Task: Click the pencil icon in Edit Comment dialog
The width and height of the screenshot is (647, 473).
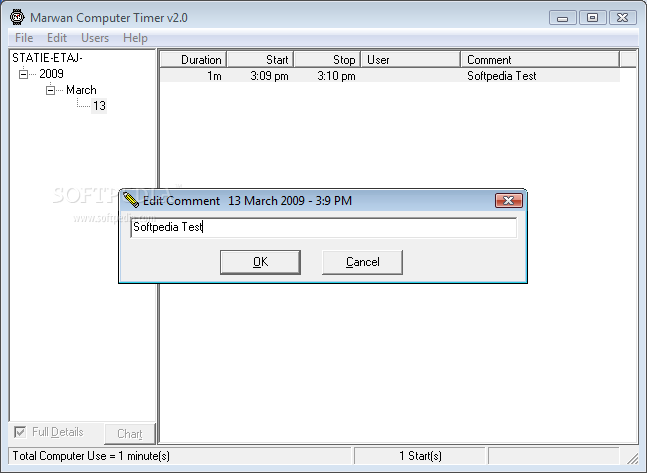Action: point(131,200)
